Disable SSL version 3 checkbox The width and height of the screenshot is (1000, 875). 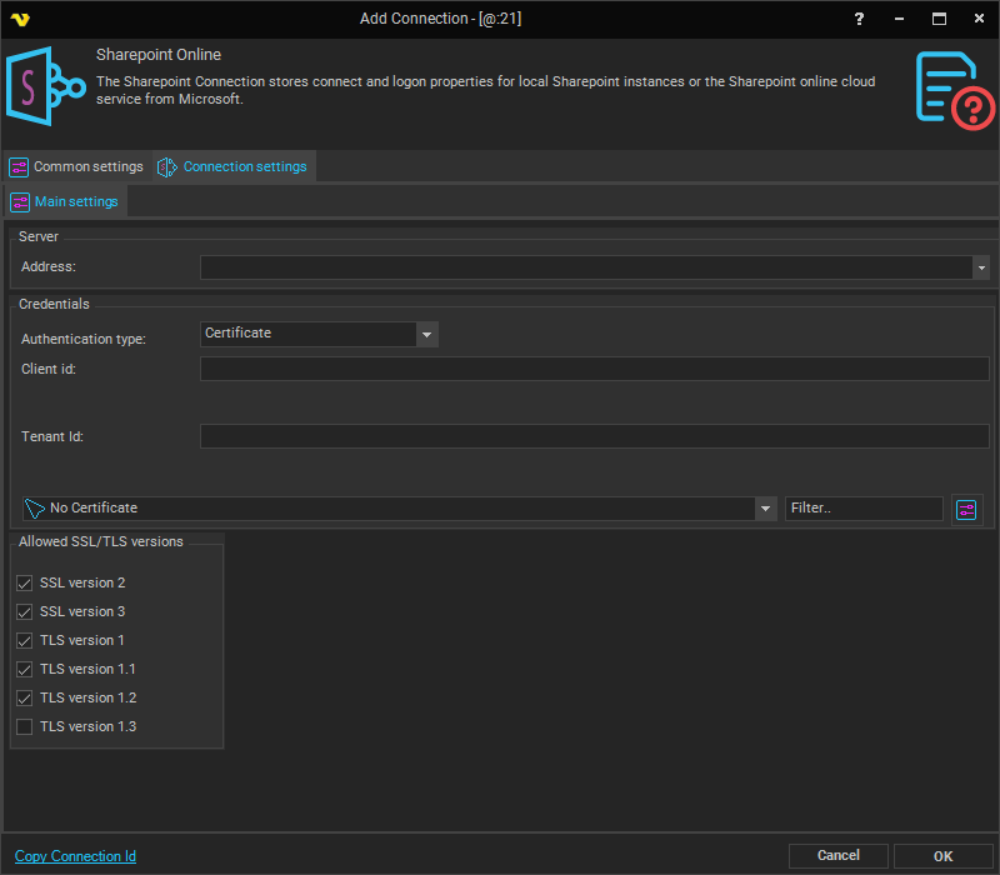coord(25,612)
